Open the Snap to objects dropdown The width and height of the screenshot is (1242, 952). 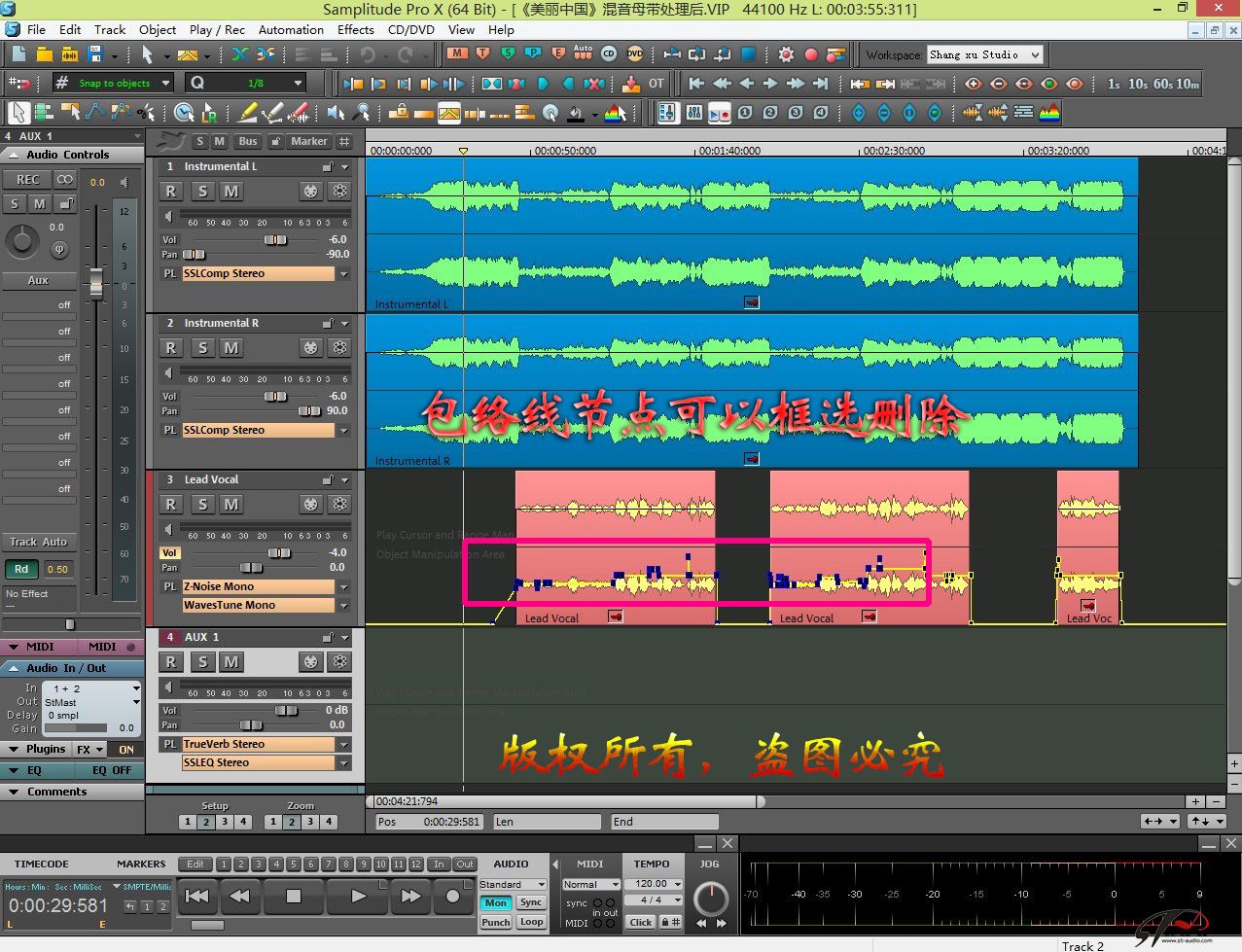coord(165,84)
